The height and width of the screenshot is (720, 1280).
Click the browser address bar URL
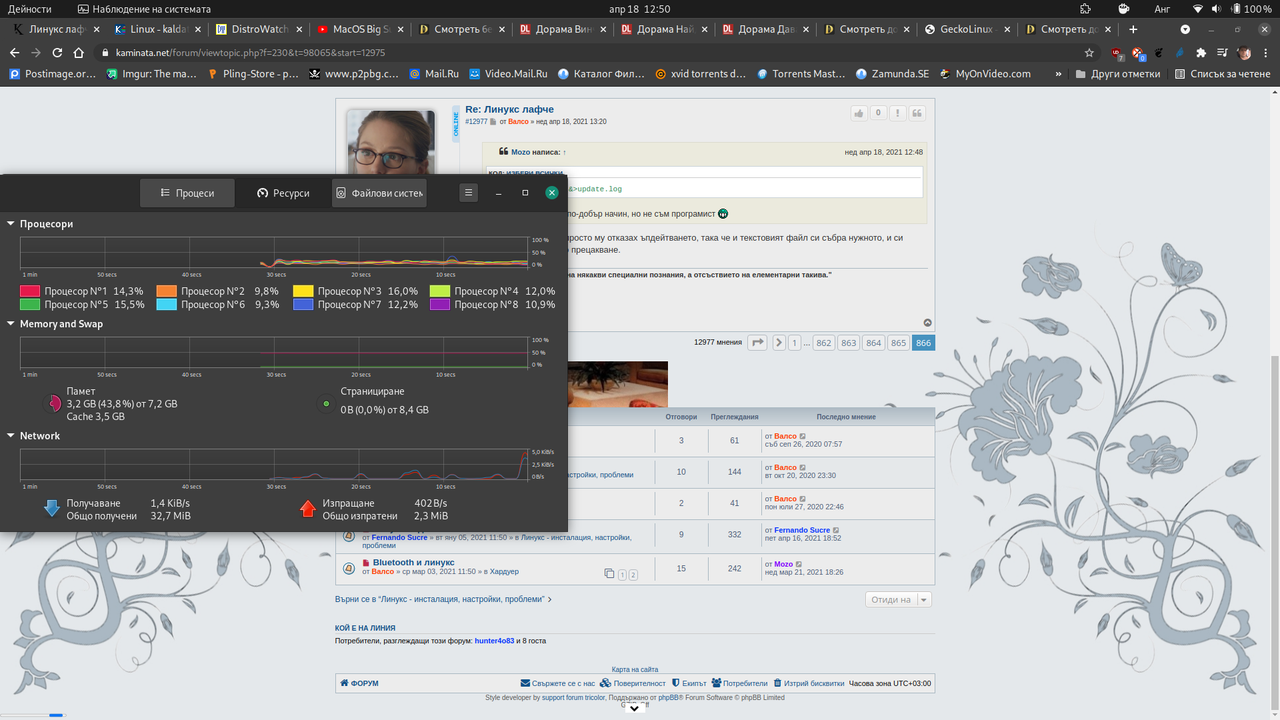[x=252, y=52]
